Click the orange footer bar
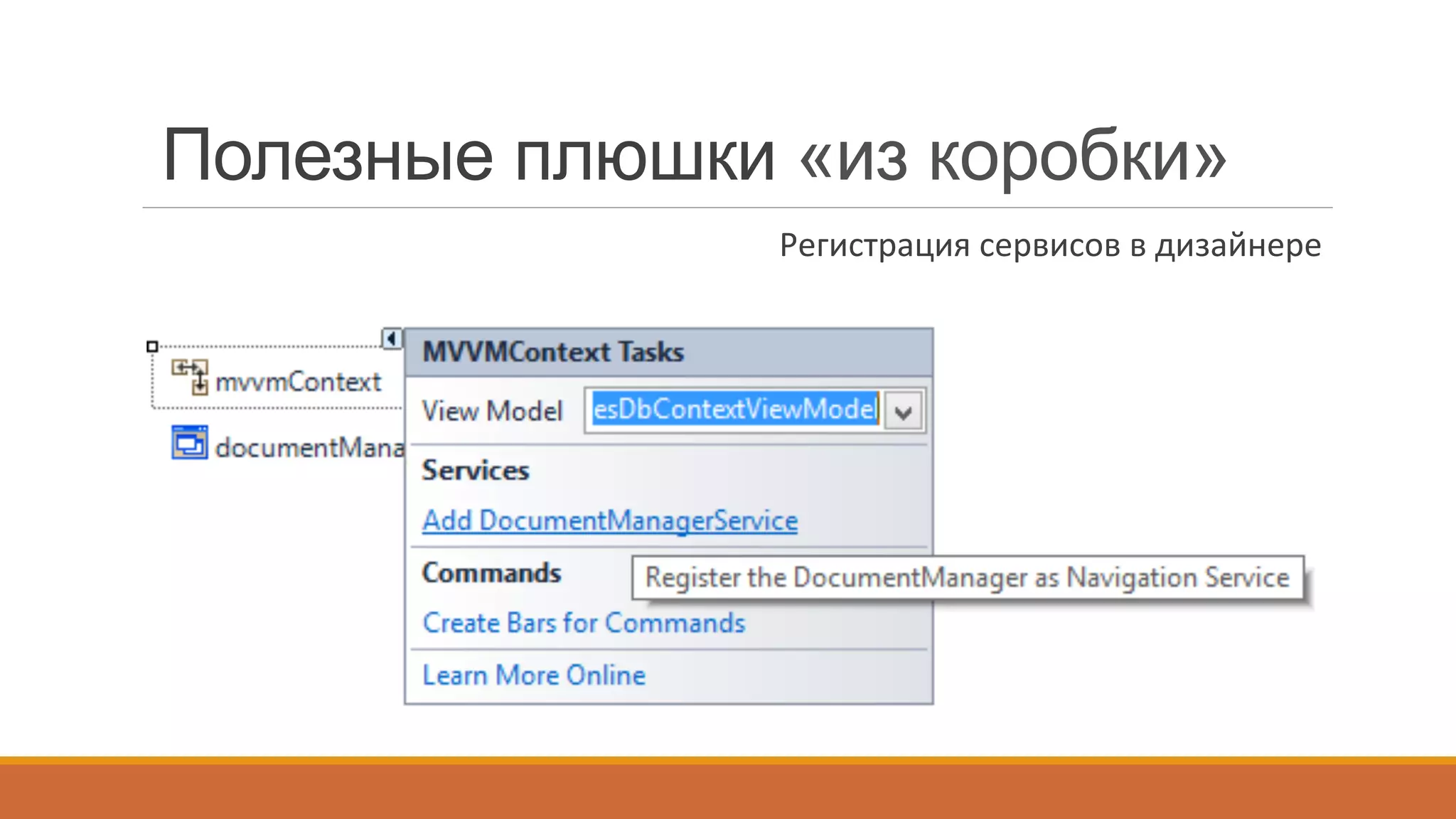1456x819 pixels. tap(728, 789)
